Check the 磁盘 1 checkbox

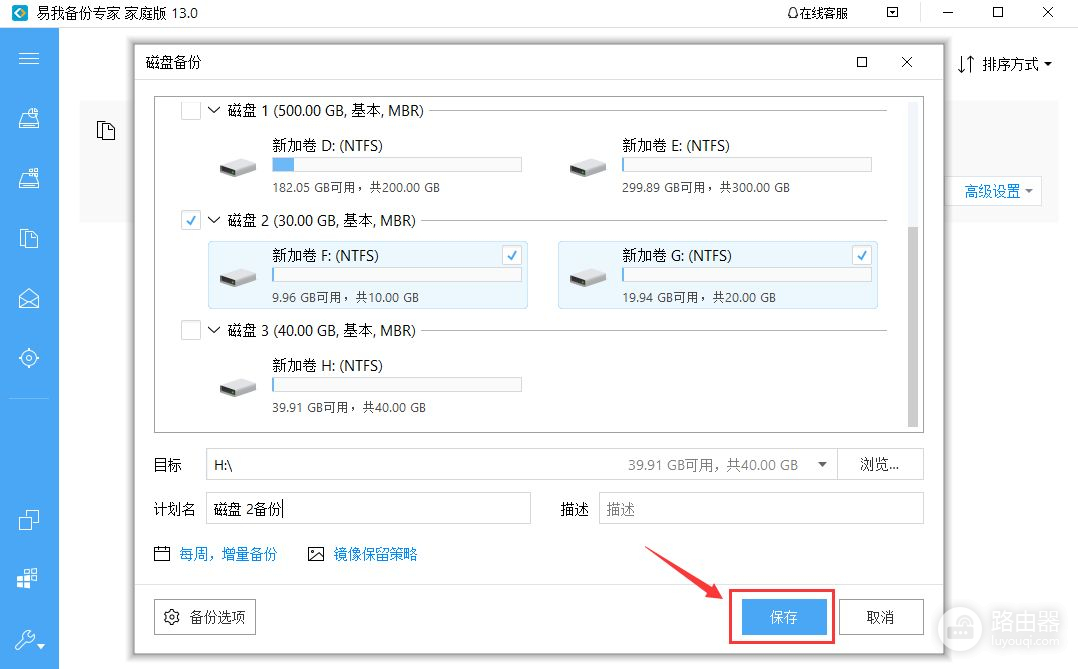pos(190,111)
